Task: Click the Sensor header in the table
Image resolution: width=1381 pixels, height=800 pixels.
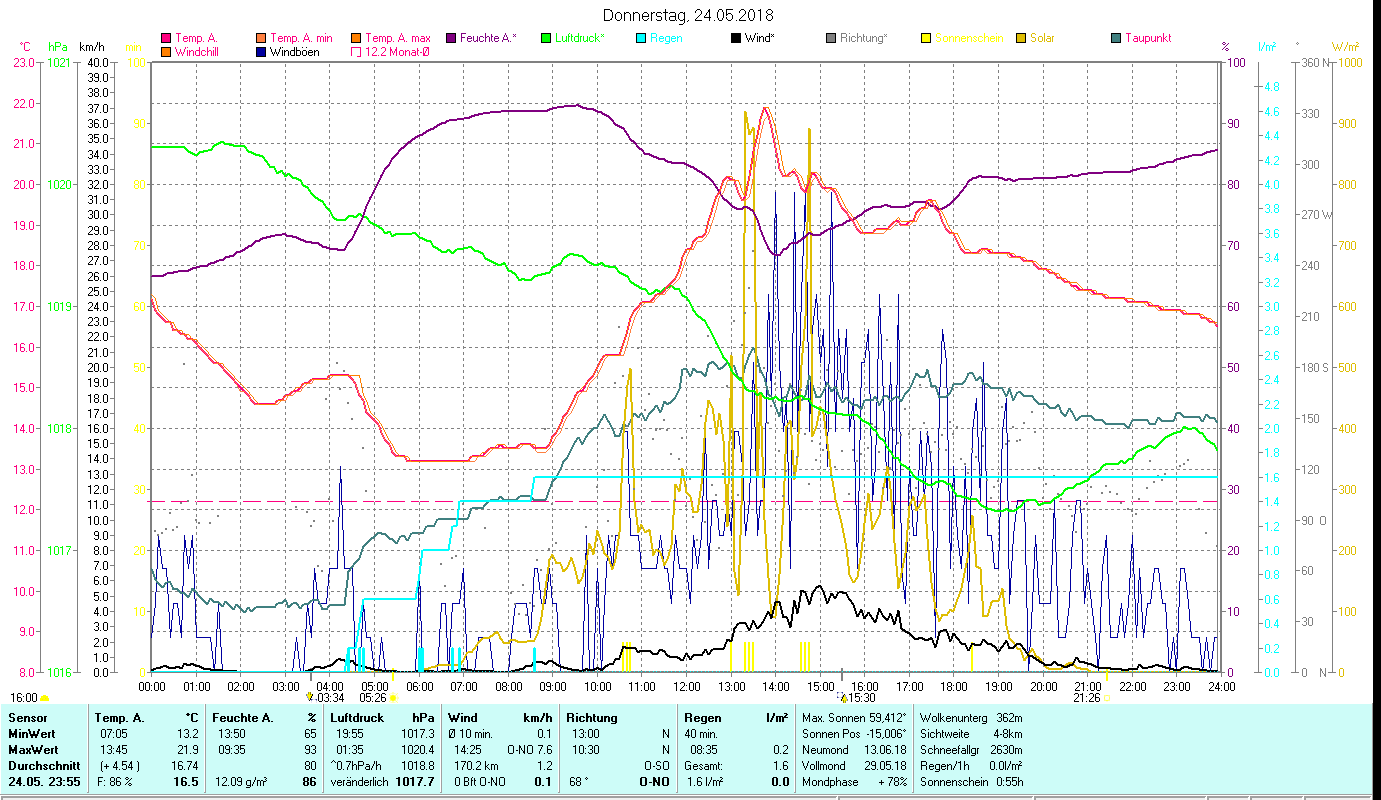Action: click(x=27, y=717)
